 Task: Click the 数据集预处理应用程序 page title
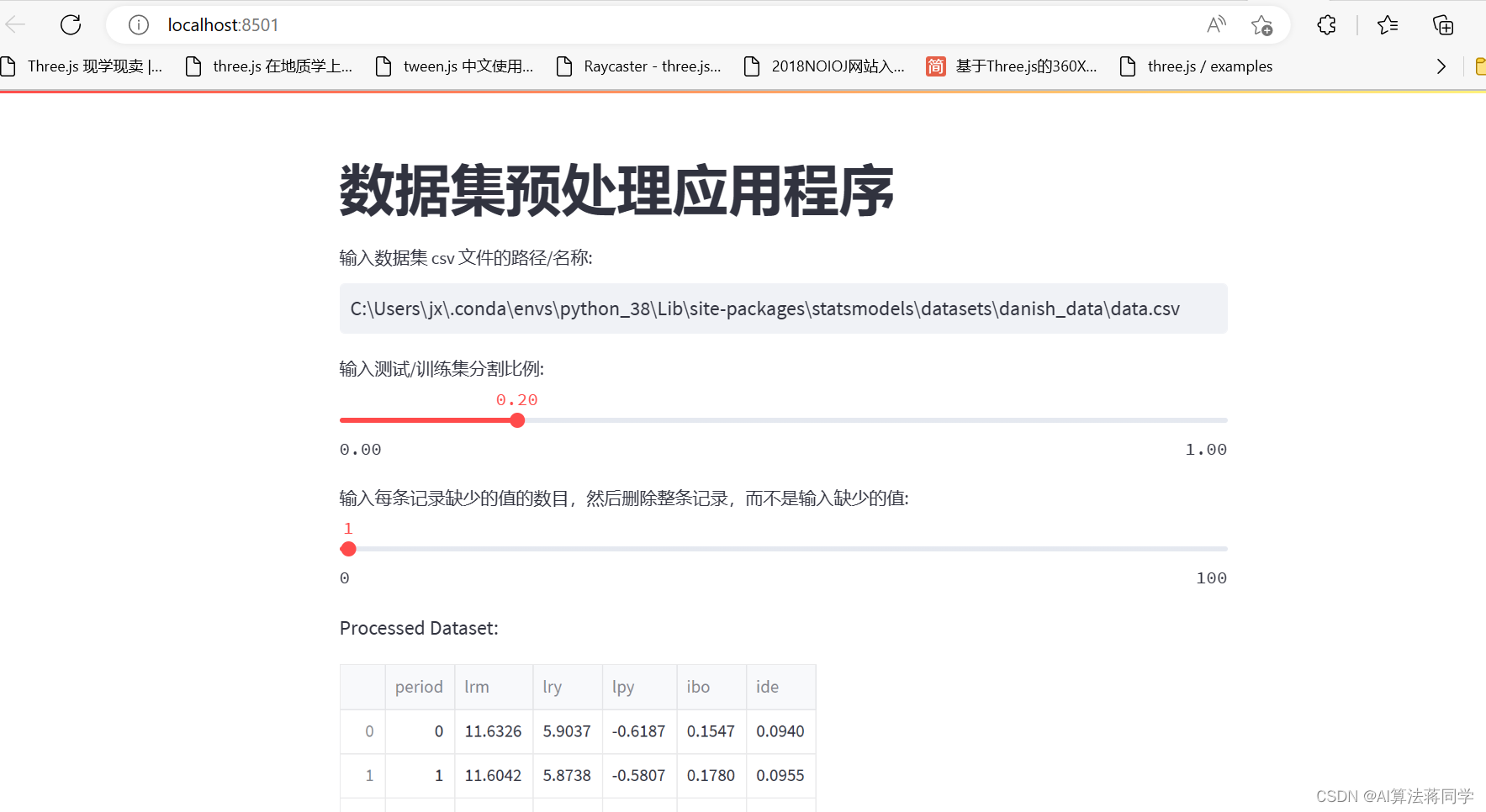click(x=616, y=191)
